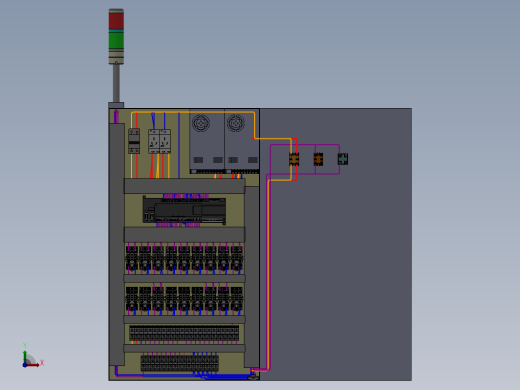Select the signal tower mounting base

pyautogui.click(x=116, y=105)
